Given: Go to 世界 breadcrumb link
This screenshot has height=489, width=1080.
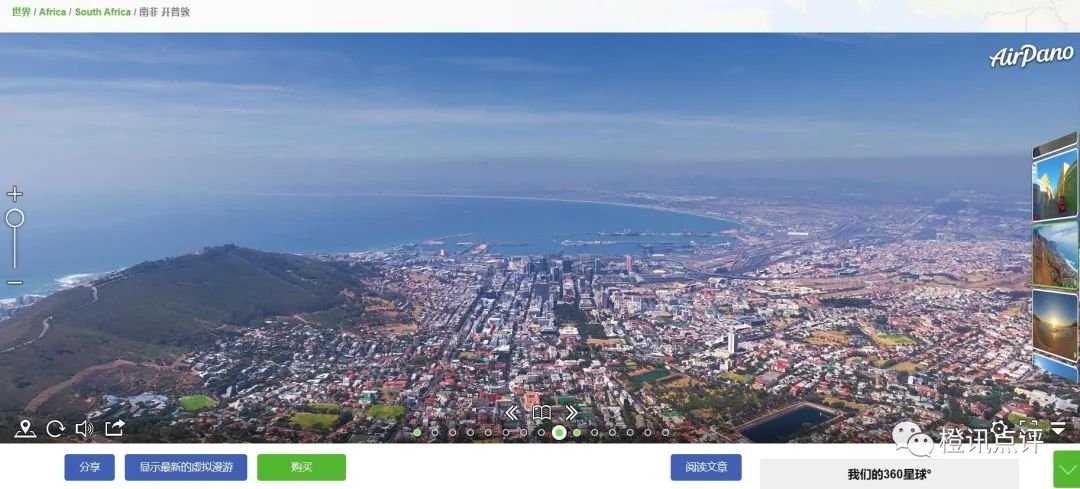Looking at the screenshot, I should click(21, 12).
